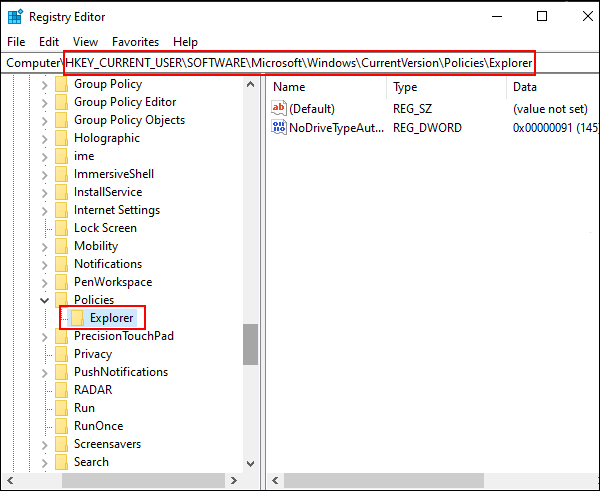The image size is (600, 491).
Task: Click the tree pane vertical scrollbar thumb
Action: [x=251, y=344]
